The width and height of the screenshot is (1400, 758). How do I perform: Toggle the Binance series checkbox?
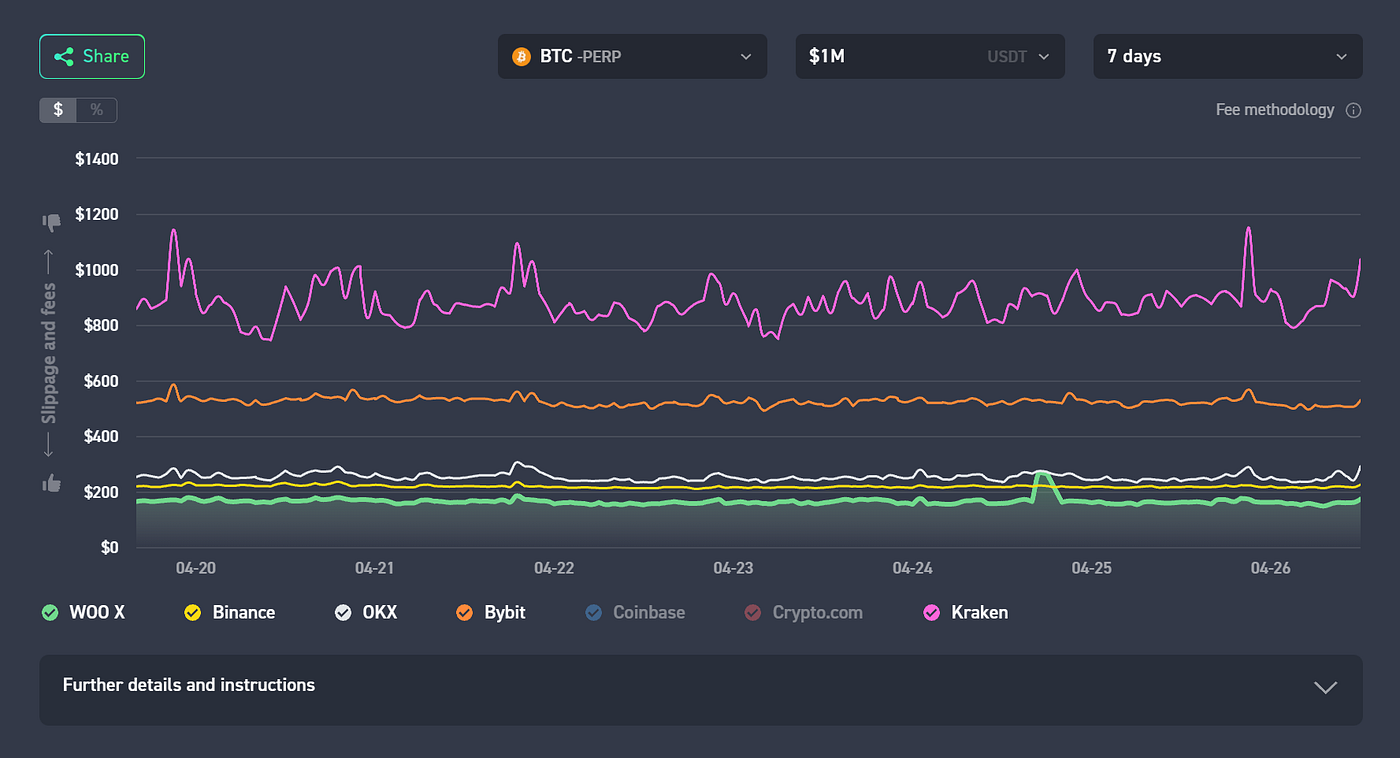pos(193,613)
